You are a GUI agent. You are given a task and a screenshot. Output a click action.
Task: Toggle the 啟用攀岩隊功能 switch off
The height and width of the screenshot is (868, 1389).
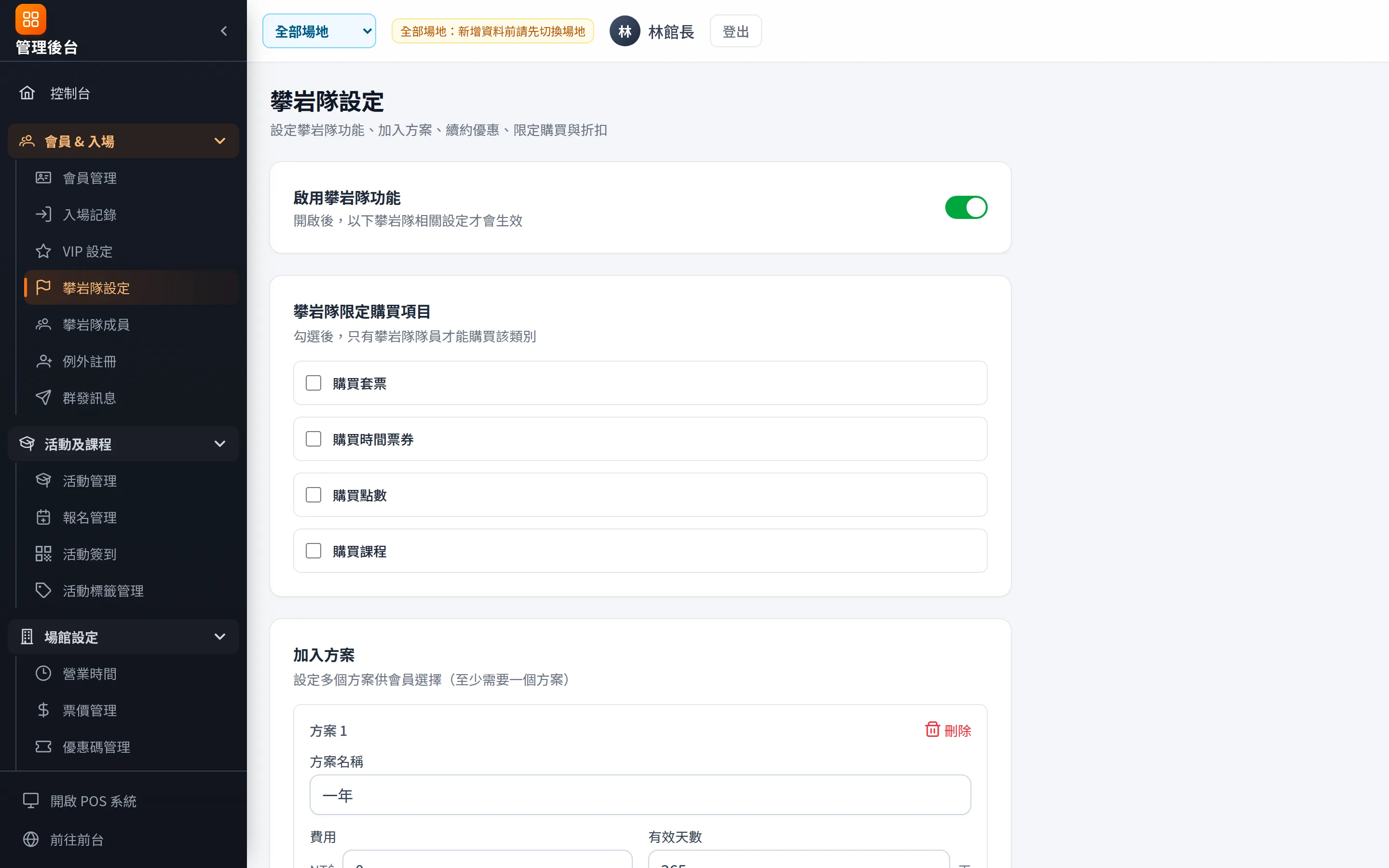coord(966,208)
